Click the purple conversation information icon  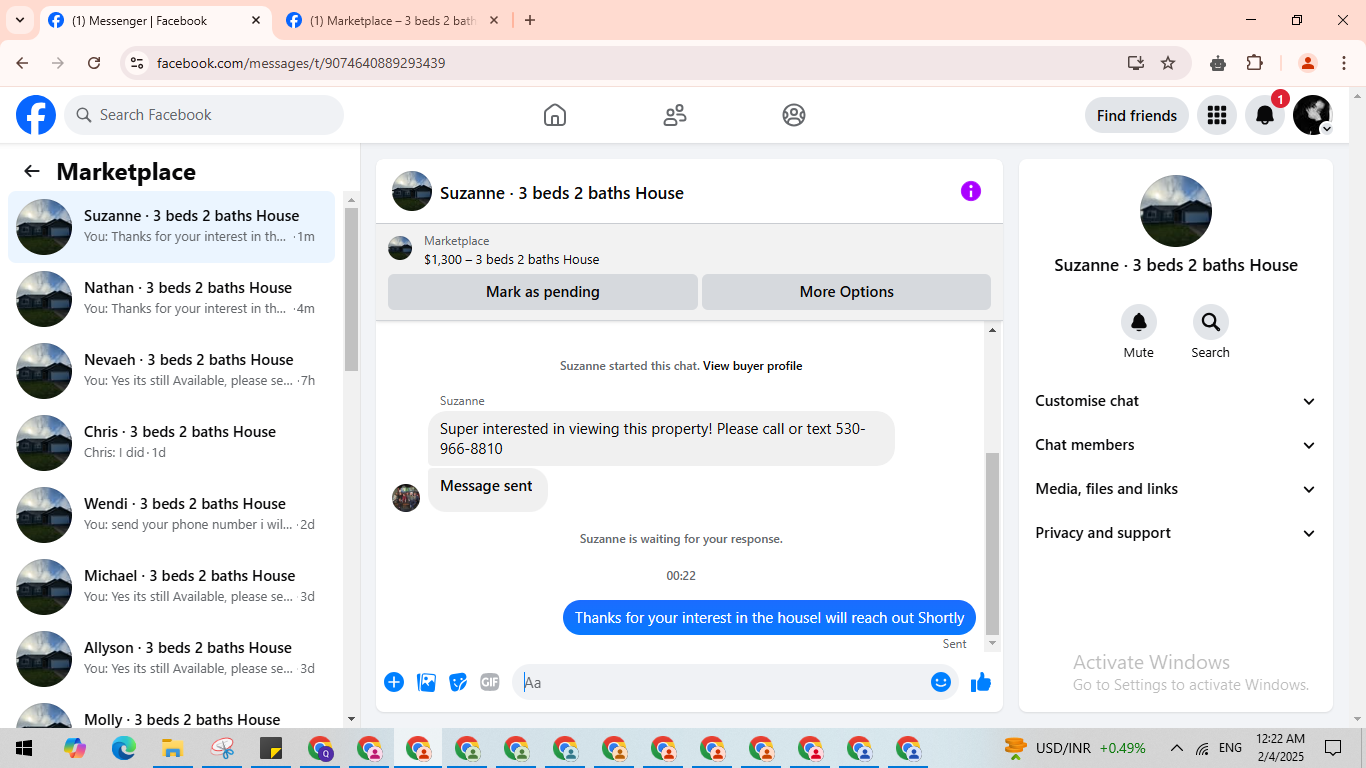[x=971, y=191]
